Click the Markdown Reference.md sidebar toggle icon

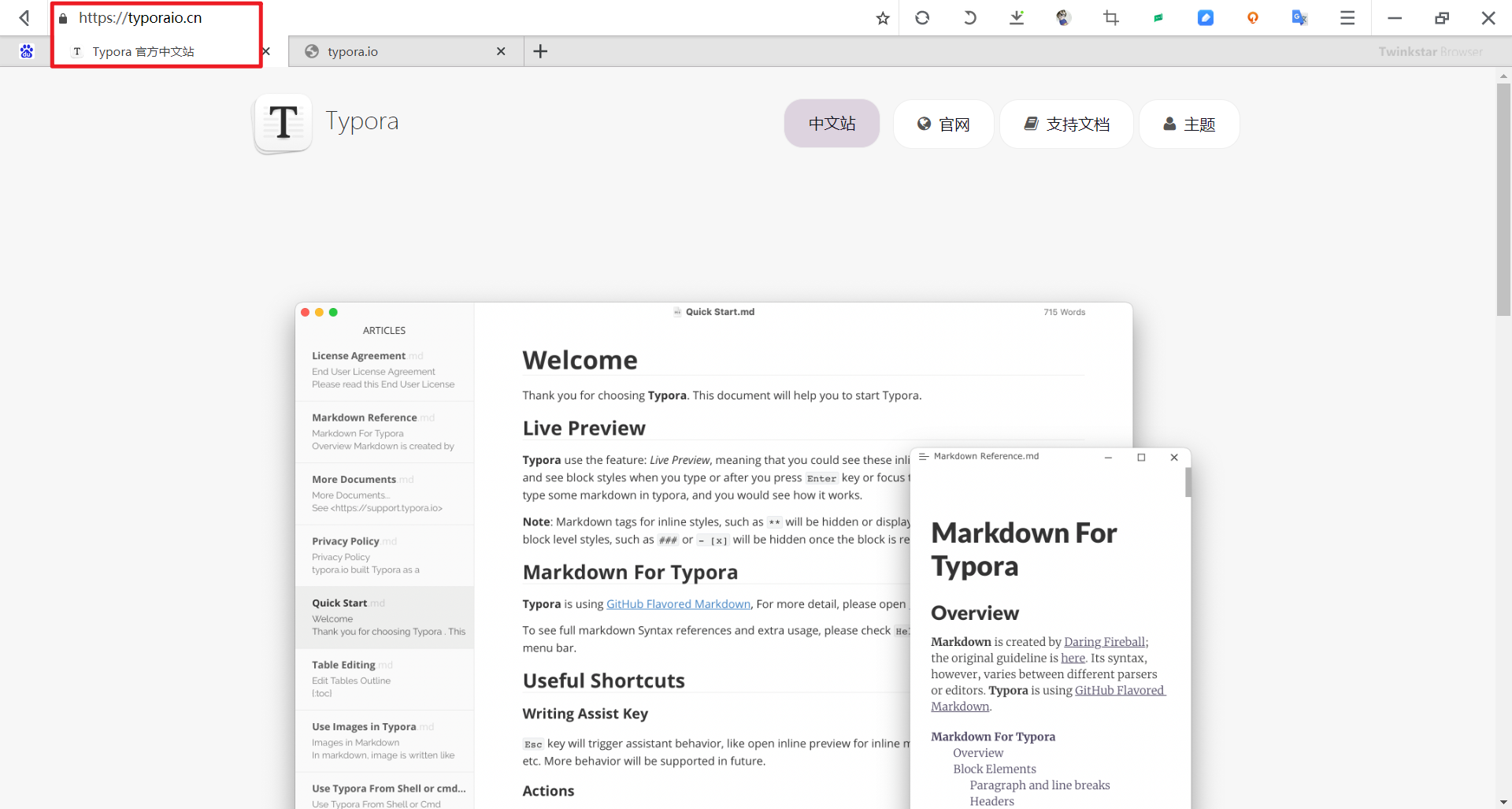[x=924, y=456]
